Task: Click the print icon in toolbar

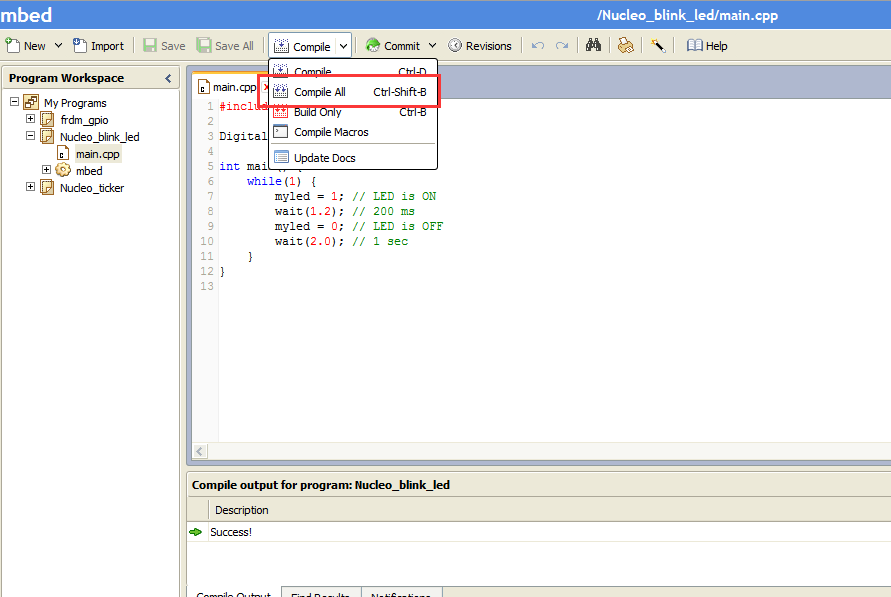Action: point(626,45)
